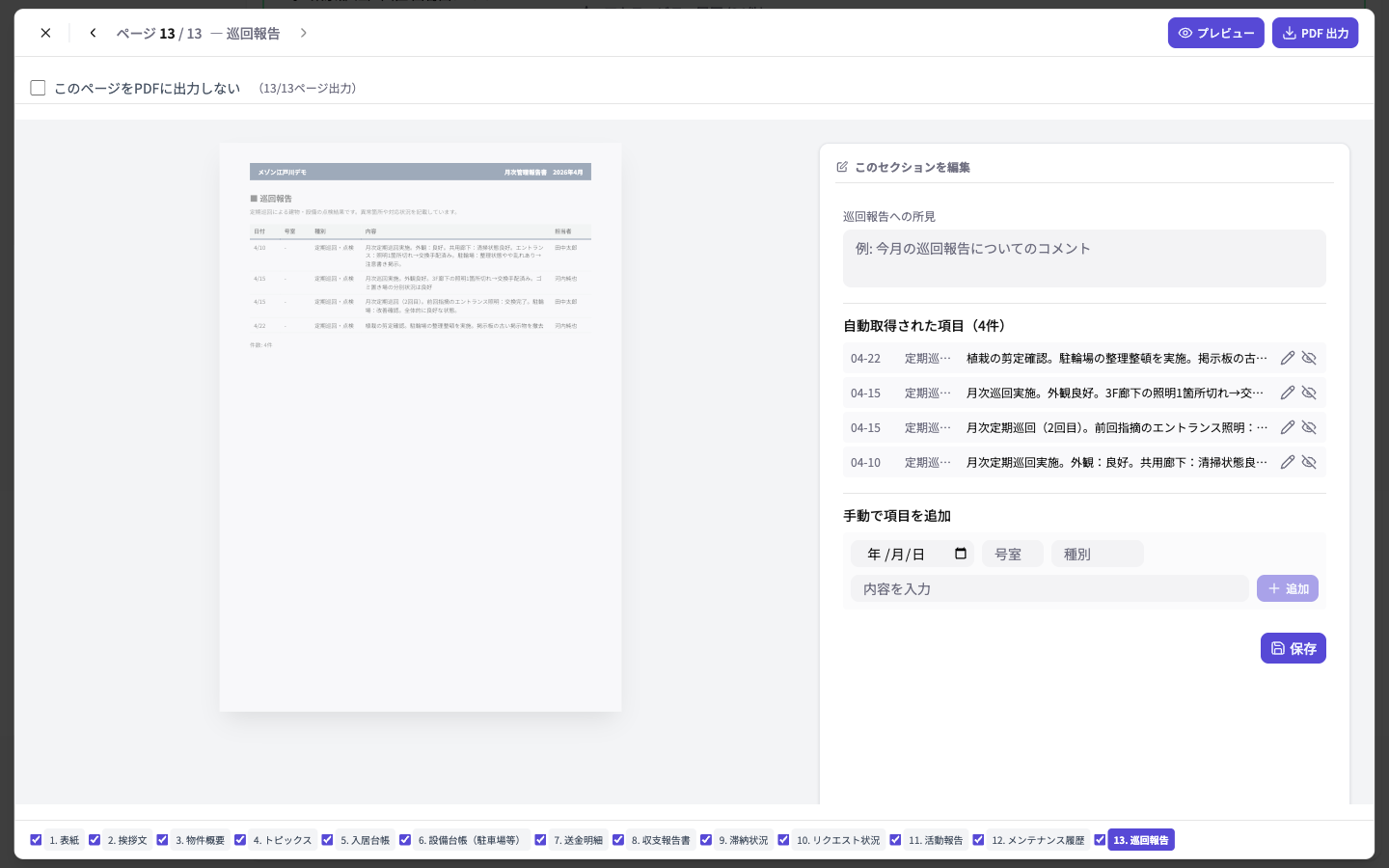The height and width of the screenshot is (868, 1389).
Task: Edit first 04-15 entry with pencil icon
Action: tap(1288, 393)
